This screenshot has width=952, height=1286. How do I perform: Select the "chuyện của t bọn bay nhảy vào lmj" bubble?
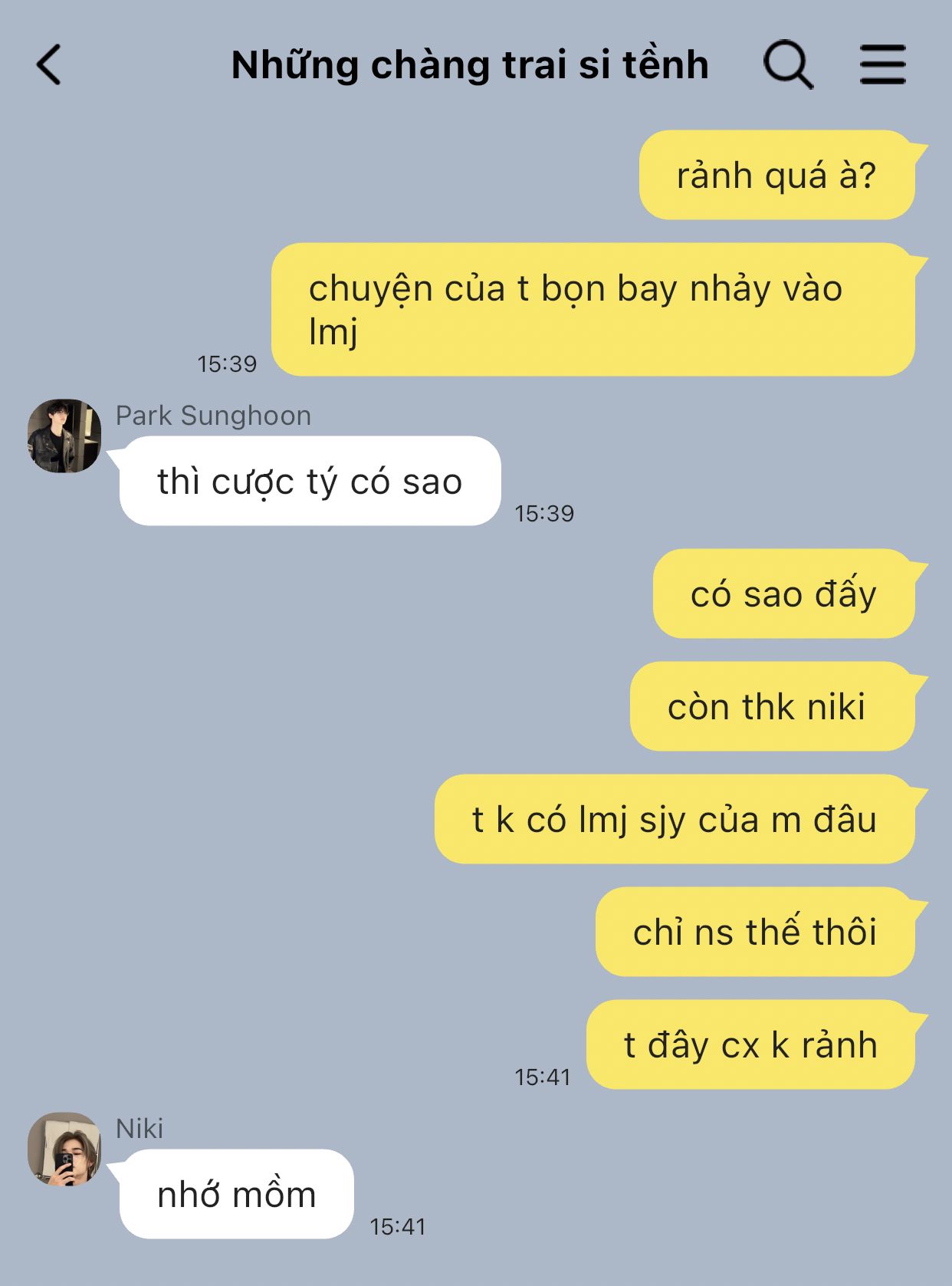click(x=593, y=309)
